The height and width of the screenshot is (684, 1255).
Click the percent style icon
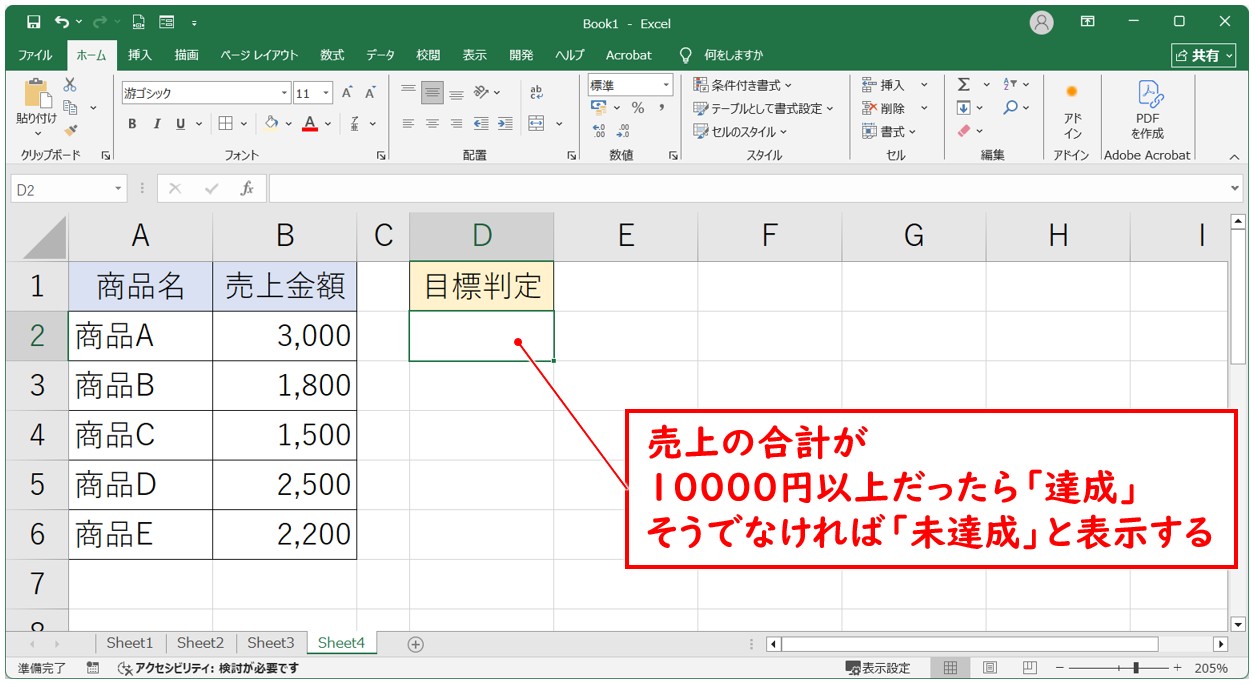tap(638, 108)
